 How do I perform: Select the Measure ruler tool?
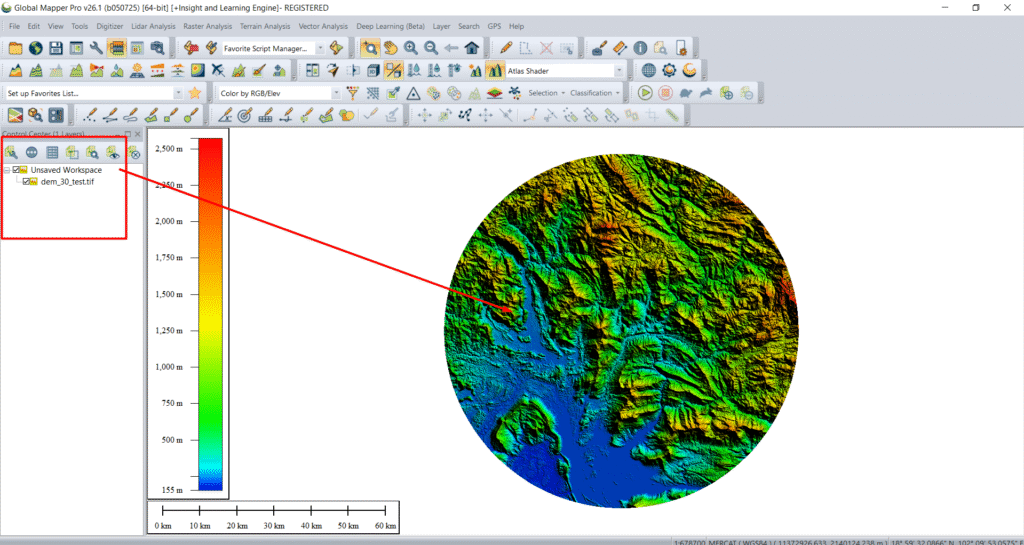tap(620, 48)
